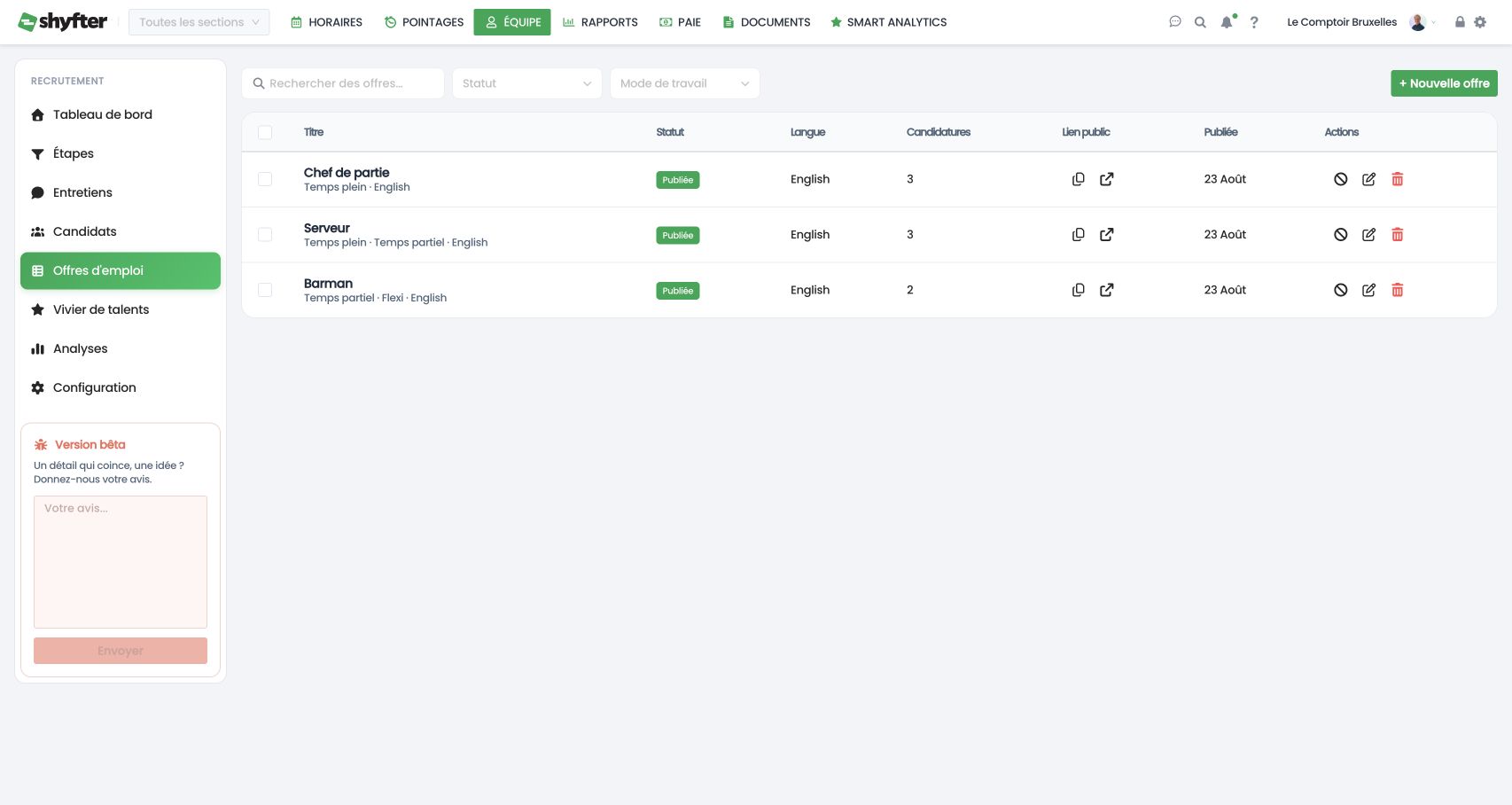This screenshot has width=1512, height=805.
Task: Open Candidats in the sidebar
Action: (121, 231)
